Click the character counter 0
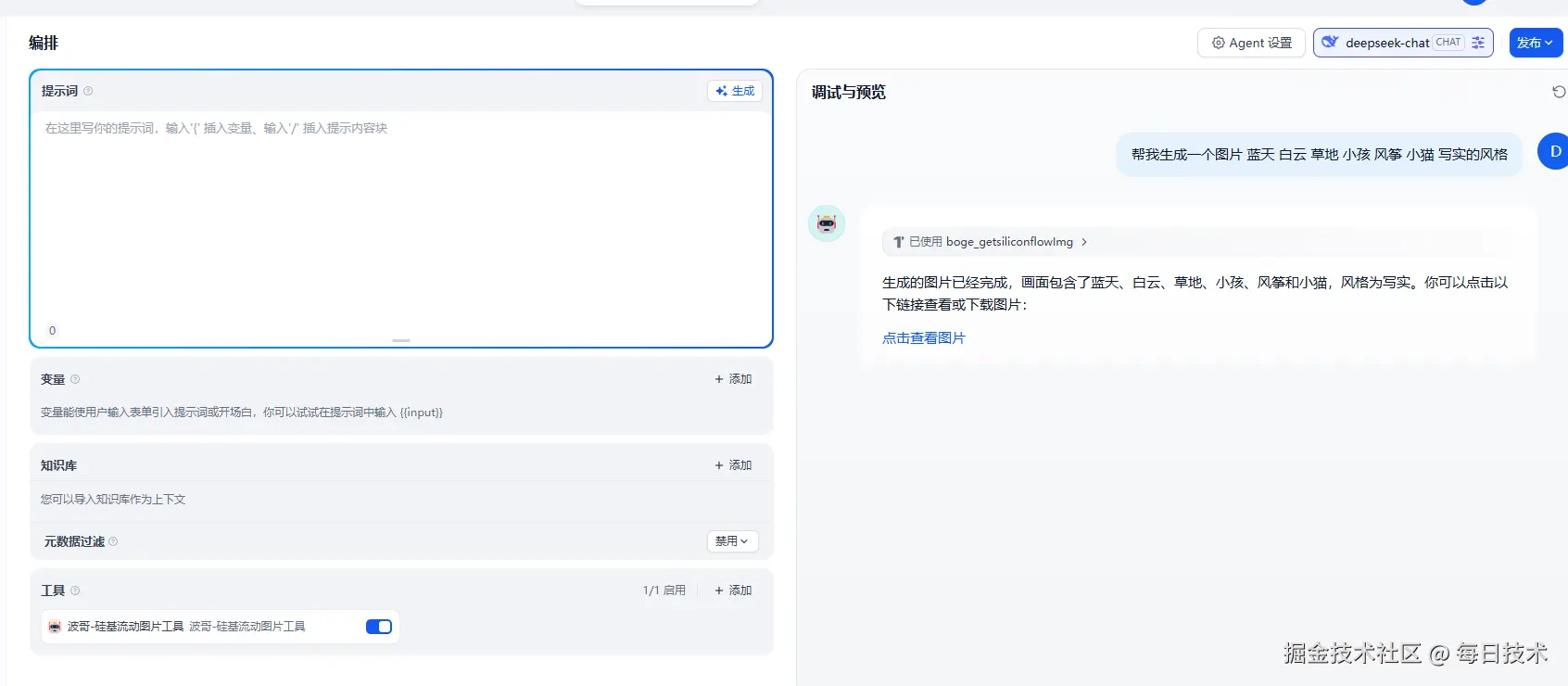Viewport: 1568px width, 686px height. point(52,331)
